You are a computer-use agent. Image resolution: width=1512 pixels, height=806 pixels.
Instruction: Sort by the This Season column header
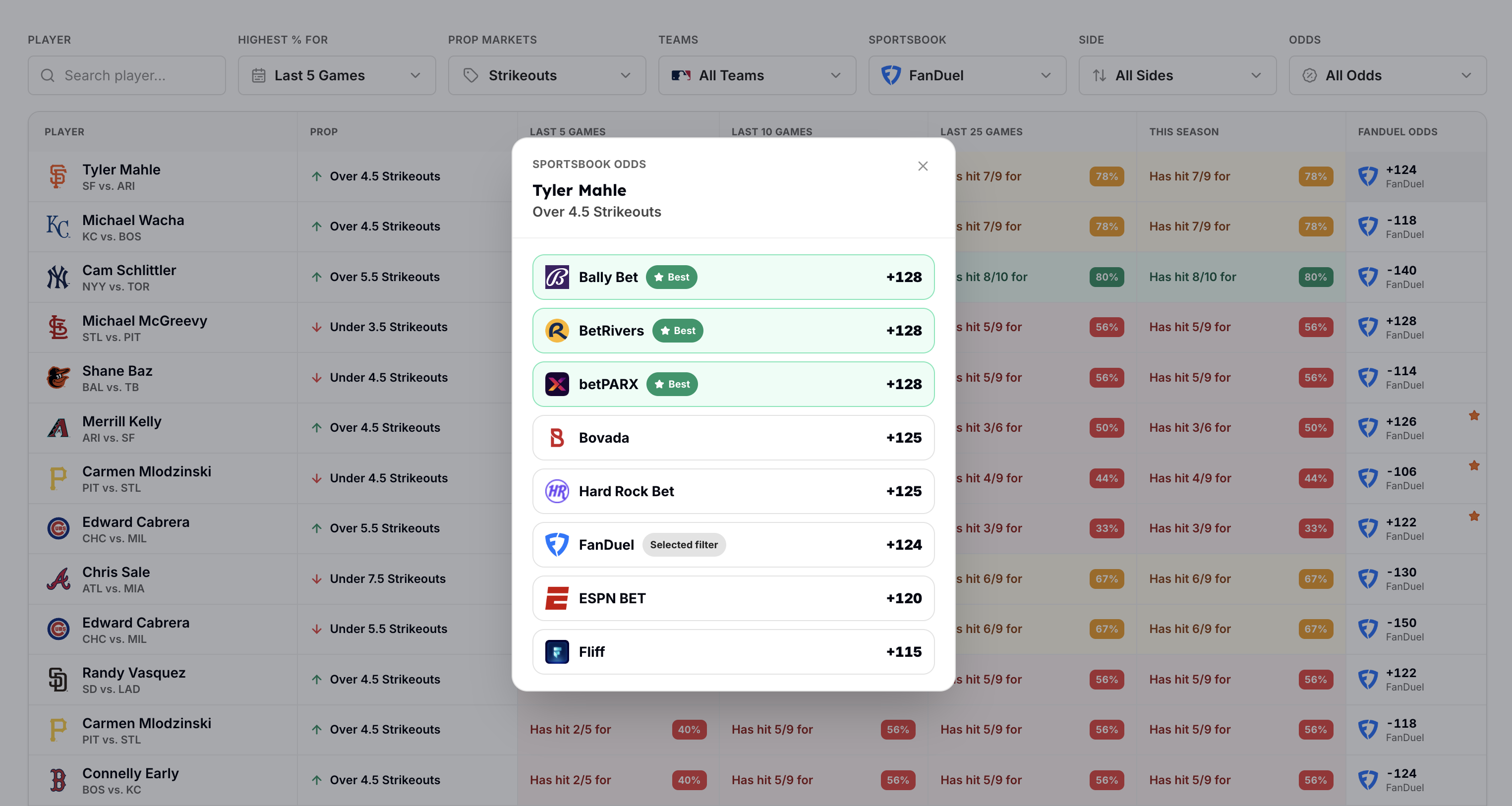pyautogui.click(x=1184, y=131)
